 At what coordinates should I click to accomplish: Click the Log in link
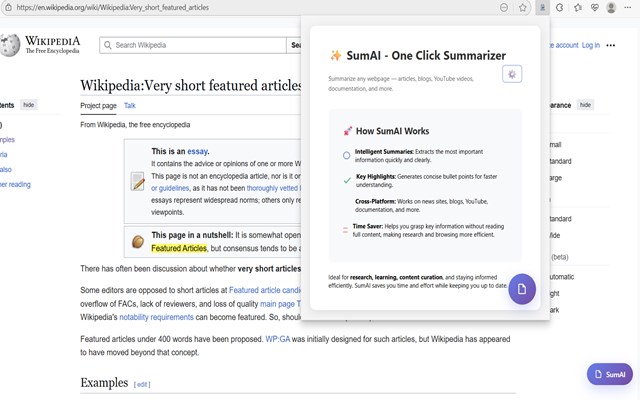click(x=591, y=45)
